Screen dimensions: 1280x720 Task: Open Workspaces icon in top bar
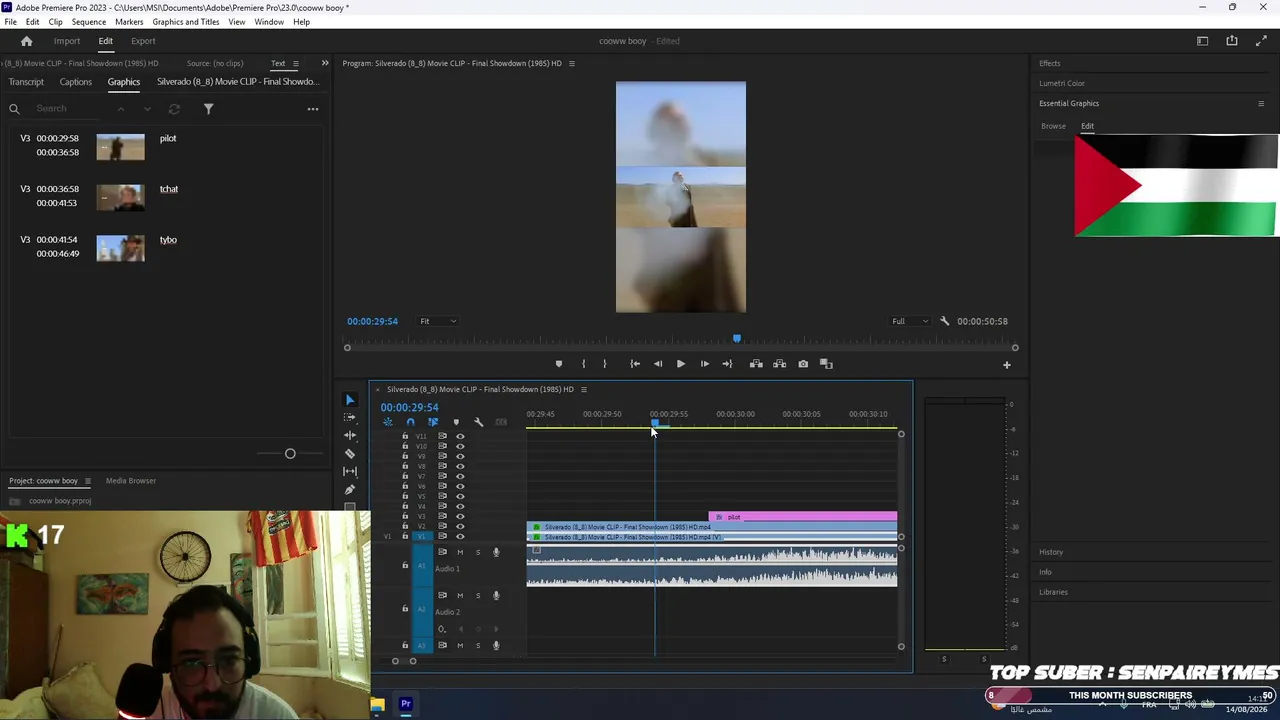pyautogui.click(x=1203, y=41)
